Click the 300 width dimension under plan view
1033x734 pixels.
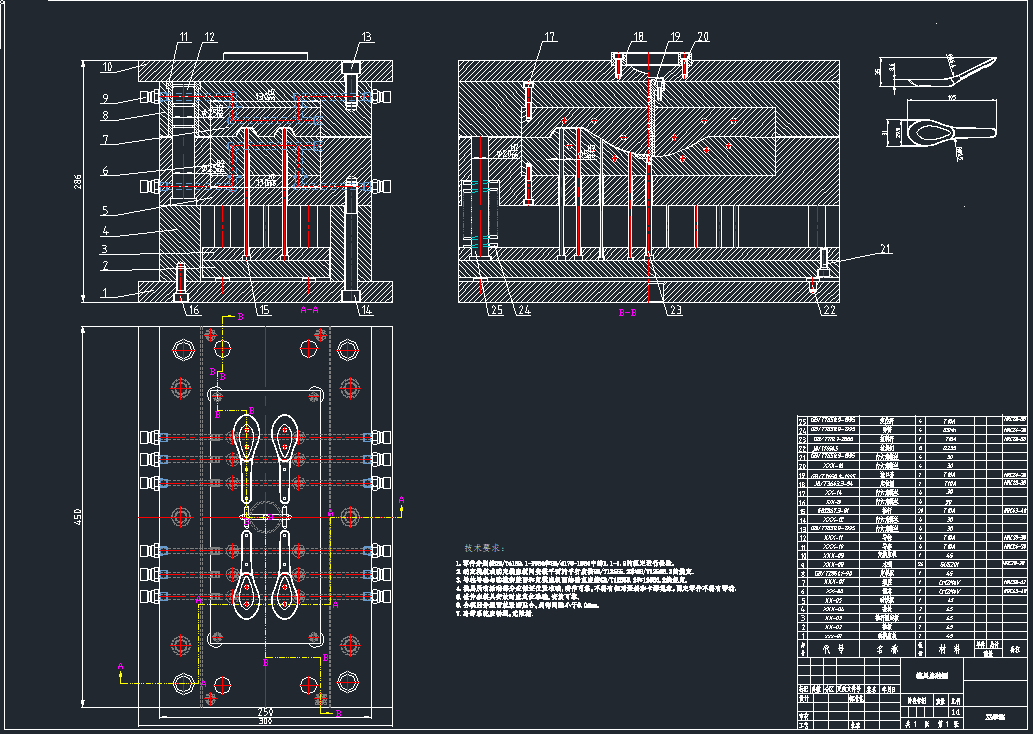tap(265, 721)
